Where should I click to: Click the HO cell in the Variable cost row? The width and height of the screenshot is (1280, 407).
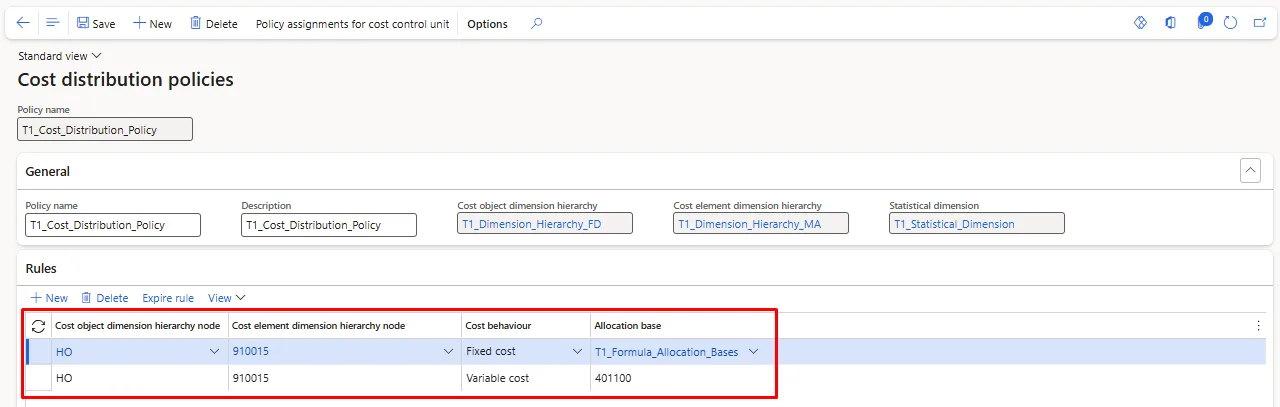click(x=139, y=378)
